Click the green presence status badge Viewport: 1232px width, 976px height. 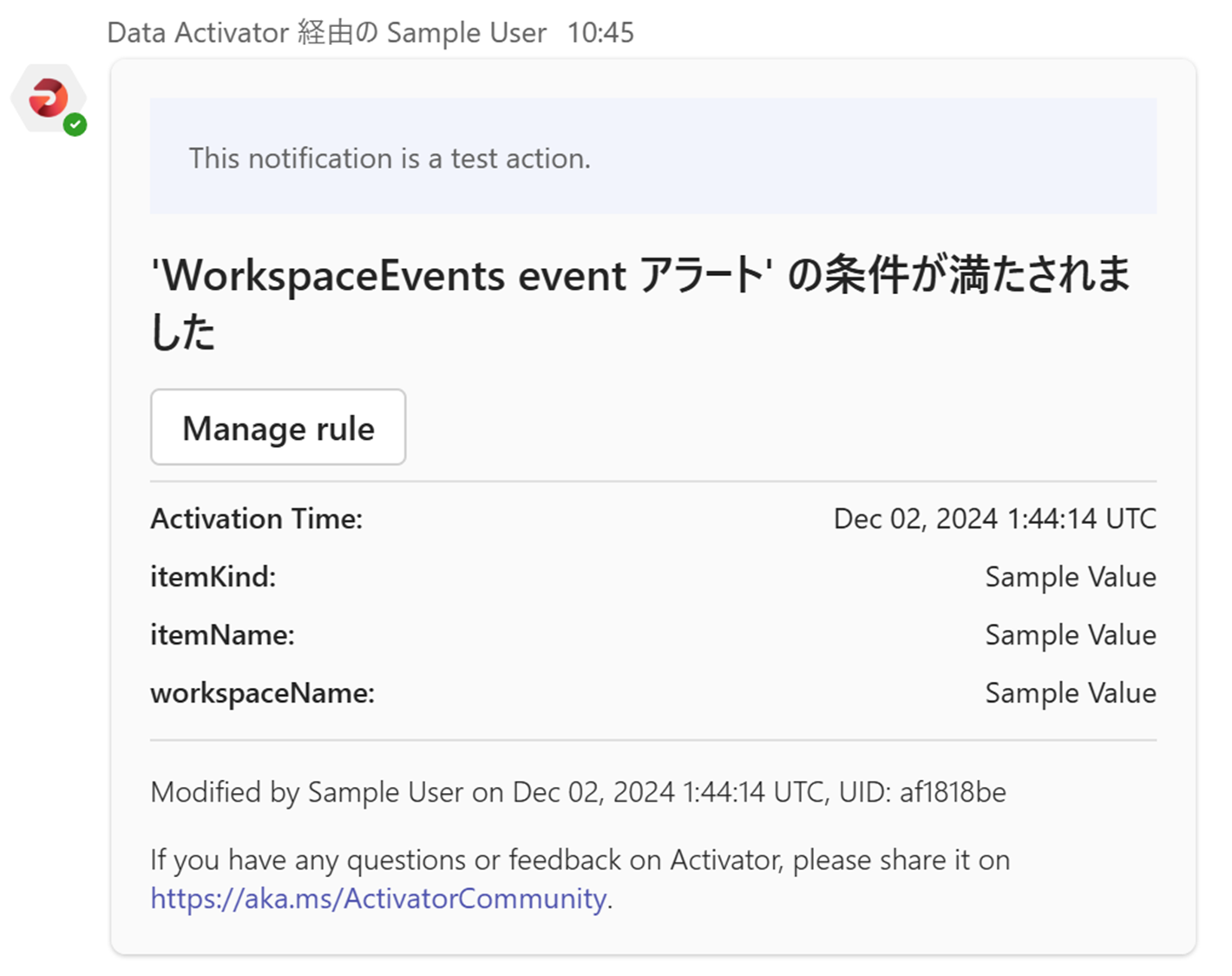(x=75, y=125)
